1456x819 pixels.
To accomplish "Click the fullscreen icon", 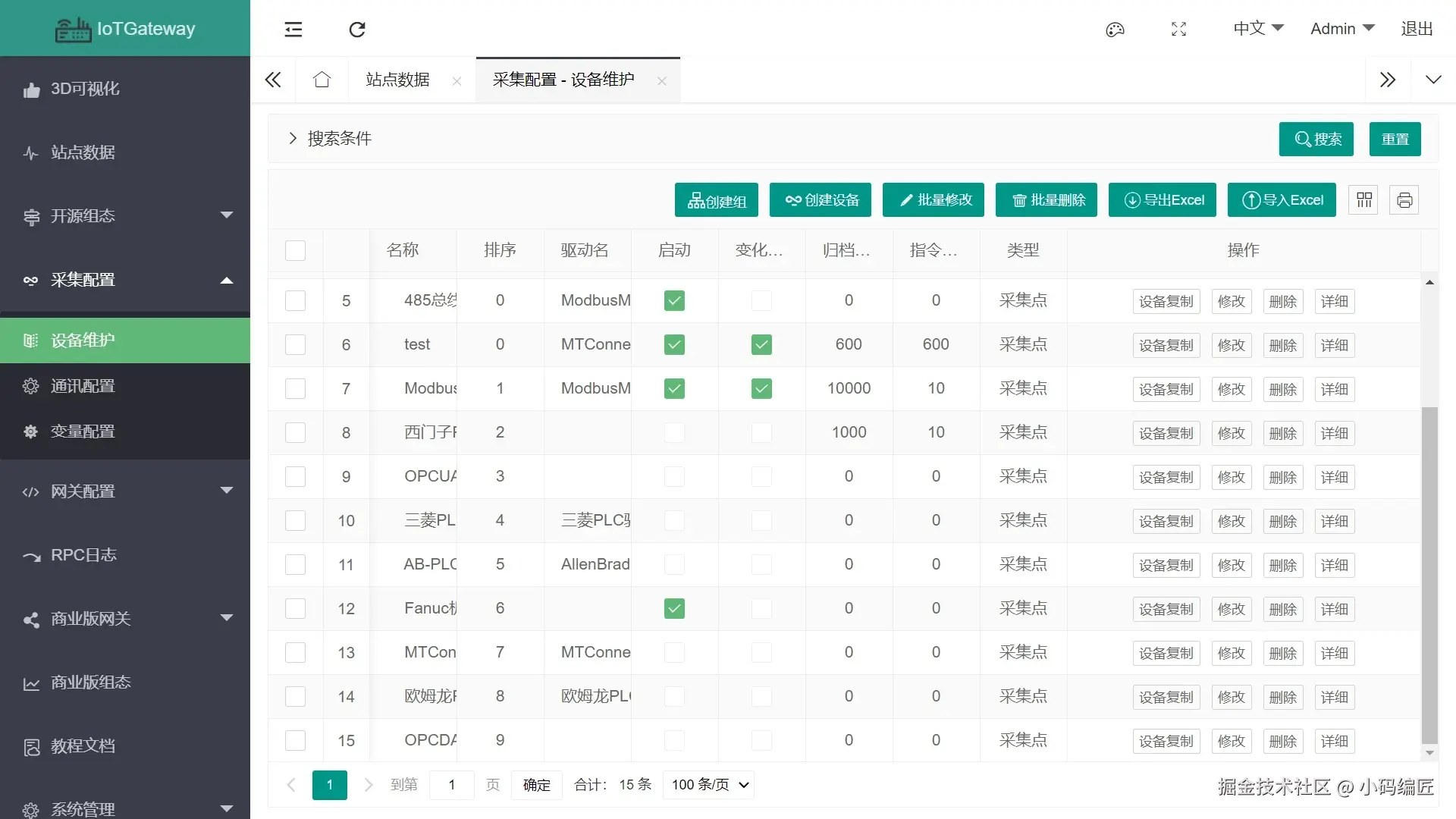I will [1178, 30].
